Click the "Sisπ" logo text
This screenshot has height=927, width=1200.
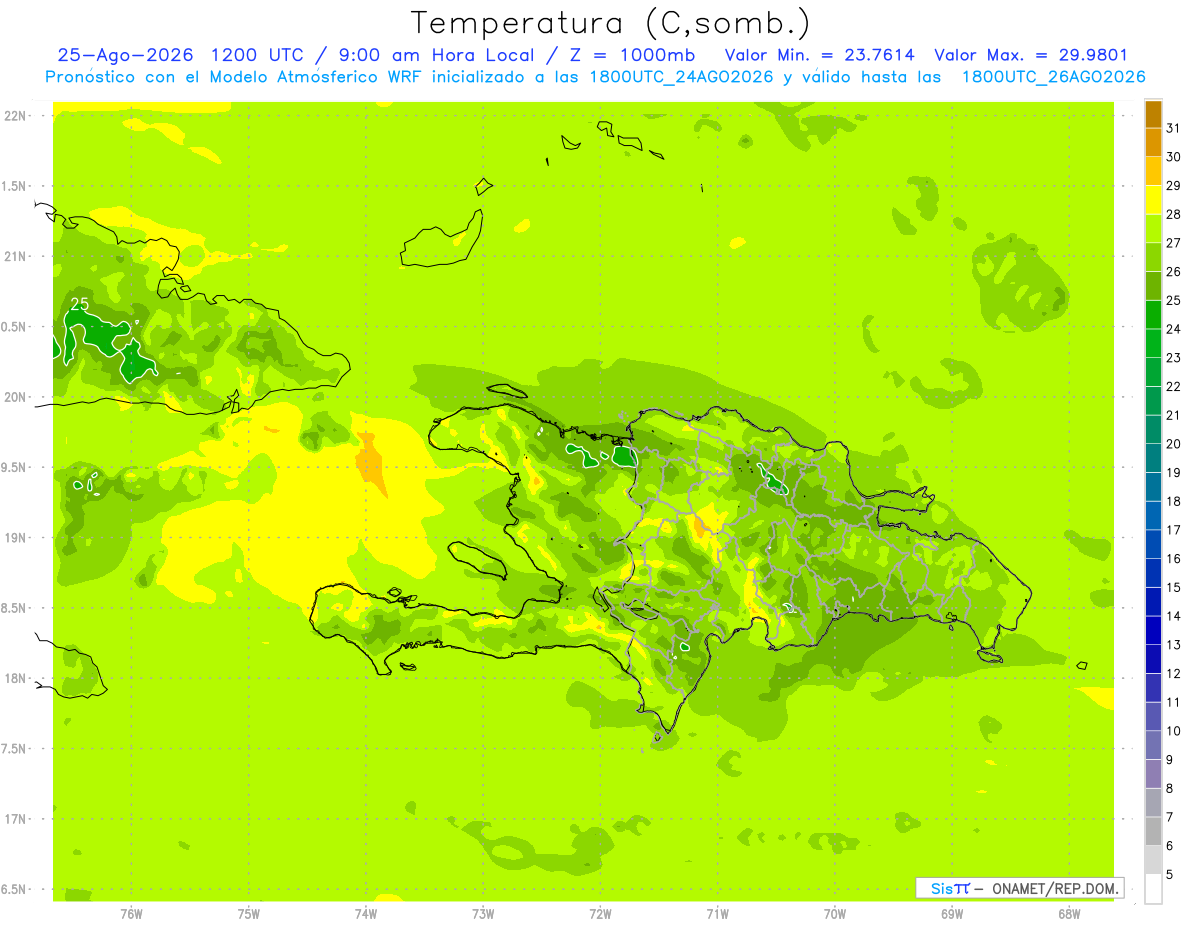point(949,888)
